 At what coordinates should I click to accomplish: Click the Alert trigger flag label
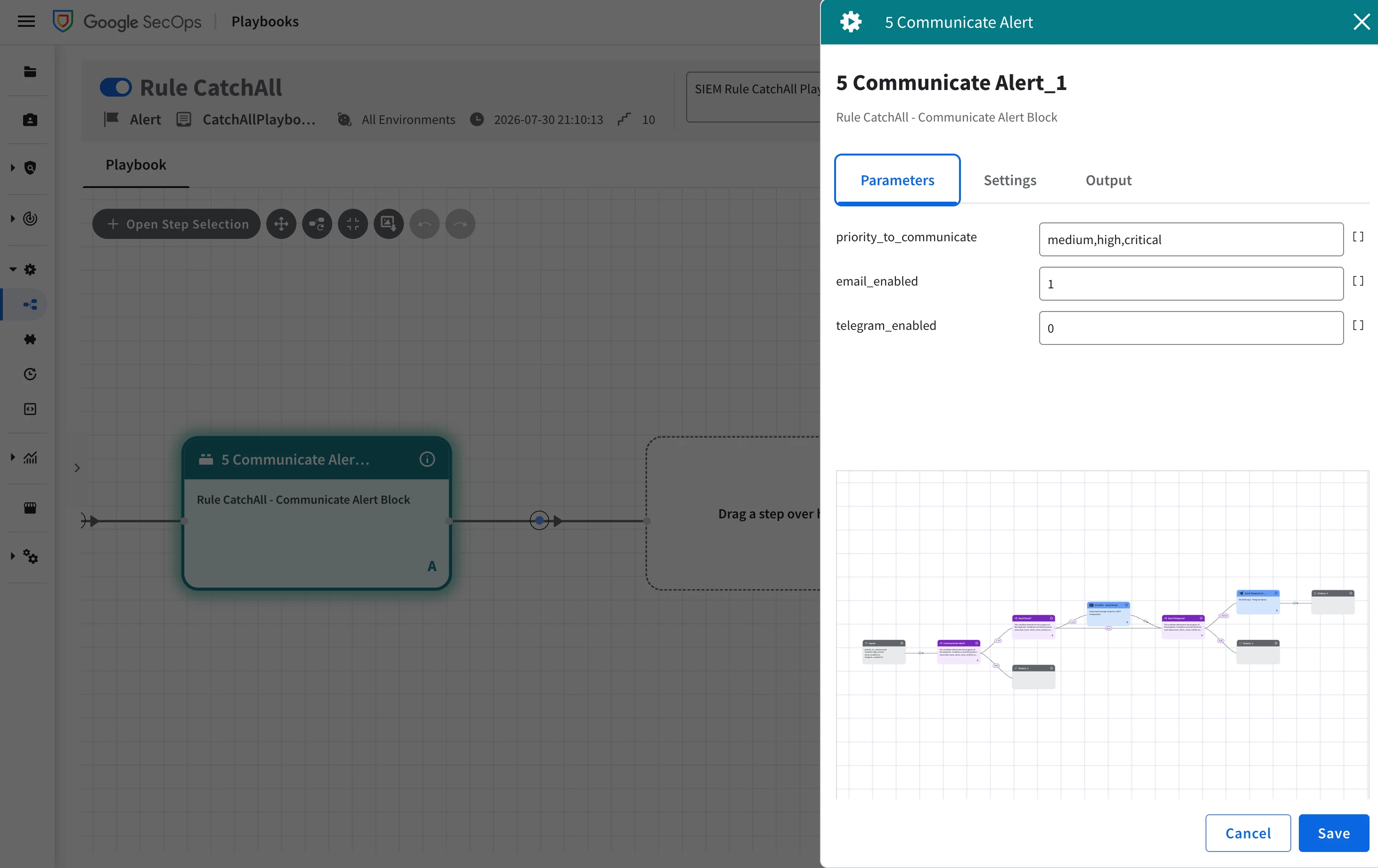[x=145, y=120]
